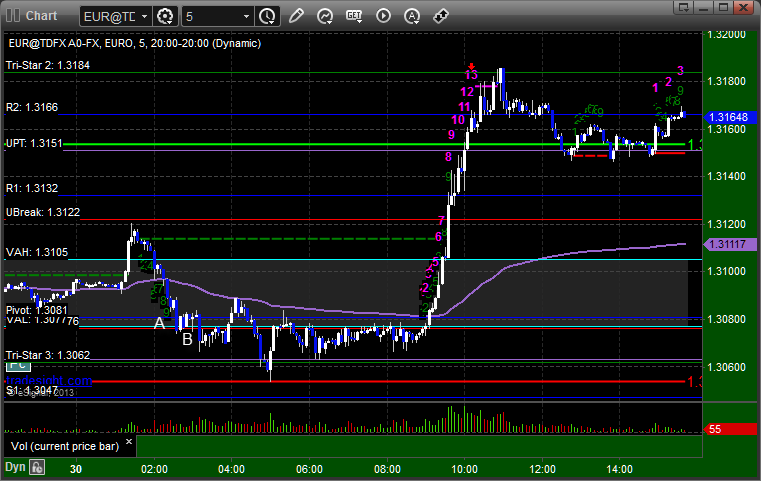Click the S1: 1.3047 label

pos(32,390)
